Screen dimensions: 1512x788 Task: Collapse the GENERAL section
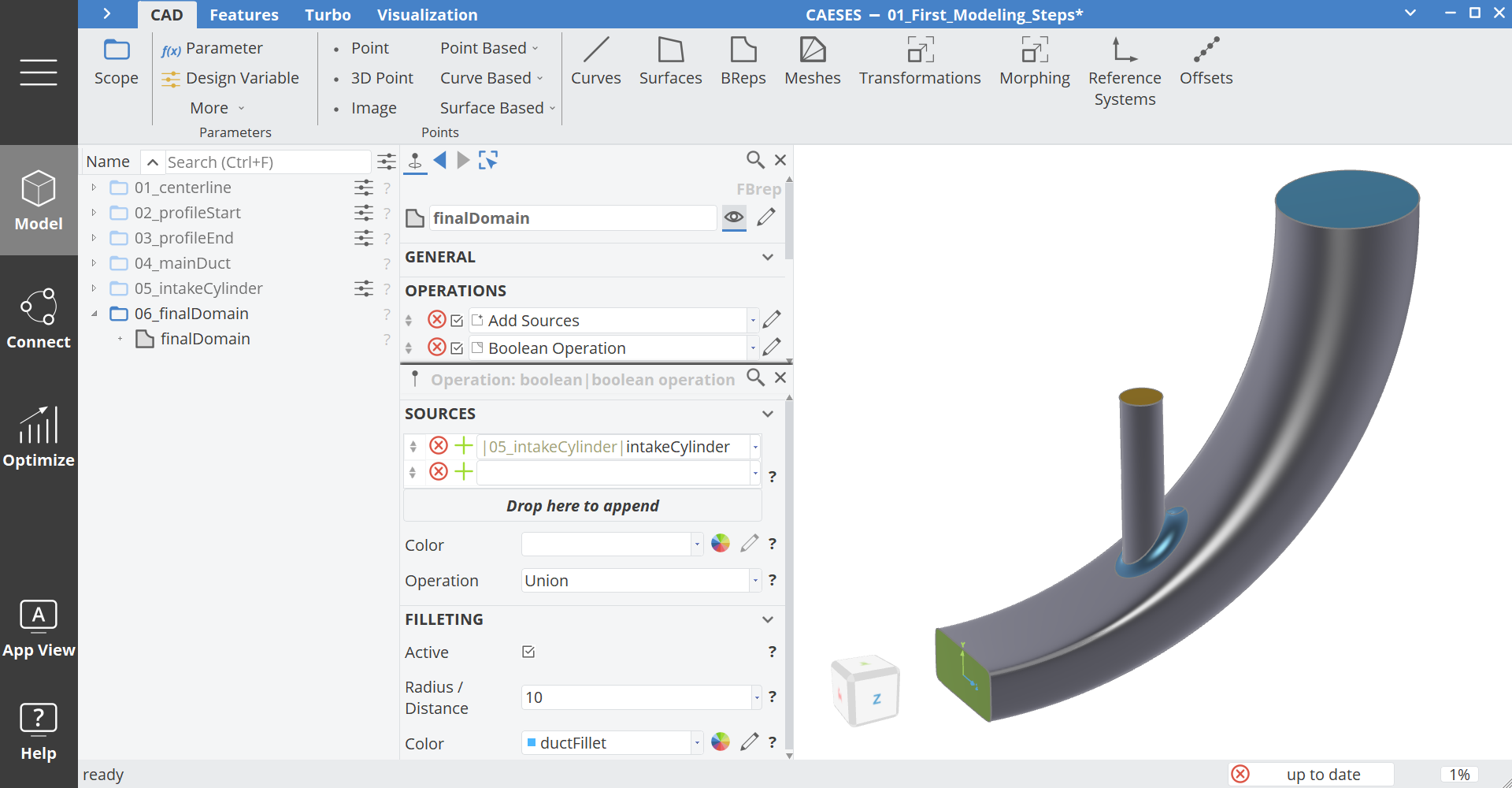(767, 257)
